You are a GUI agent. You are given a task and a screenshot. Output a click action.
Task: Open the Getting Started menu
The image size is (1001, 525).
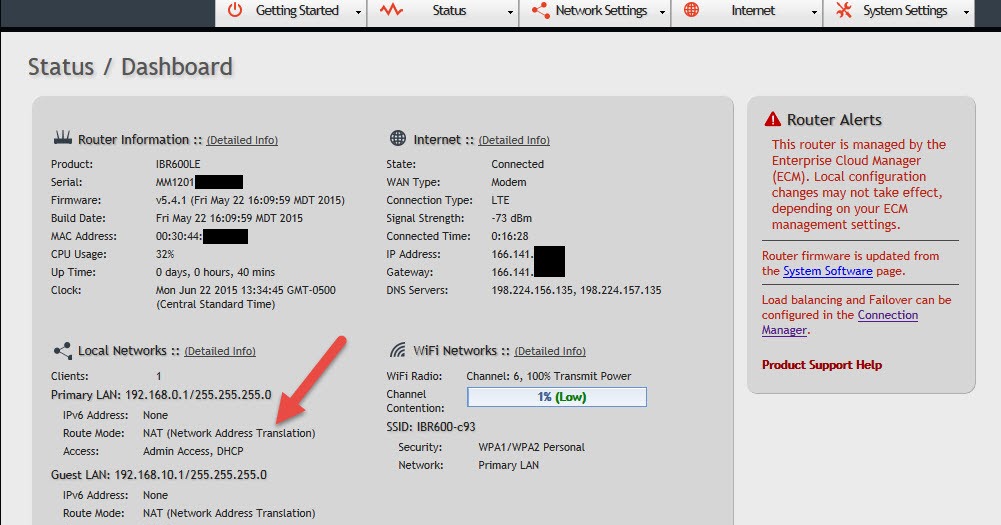pyautogui.click(x=291, y=12)
